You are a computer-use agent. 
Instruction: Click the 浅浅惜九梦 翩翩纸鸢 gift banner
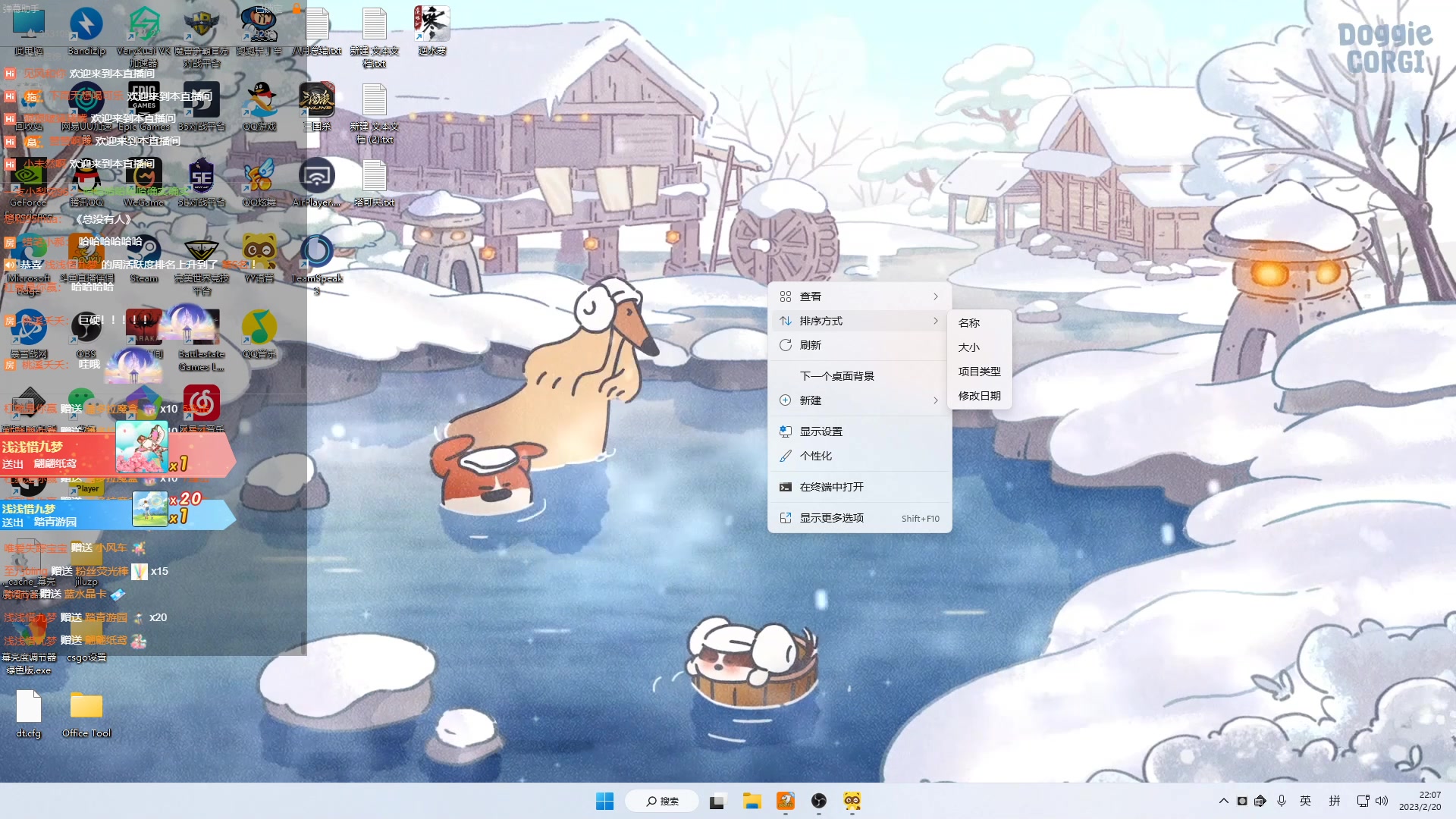pos(118,455)
